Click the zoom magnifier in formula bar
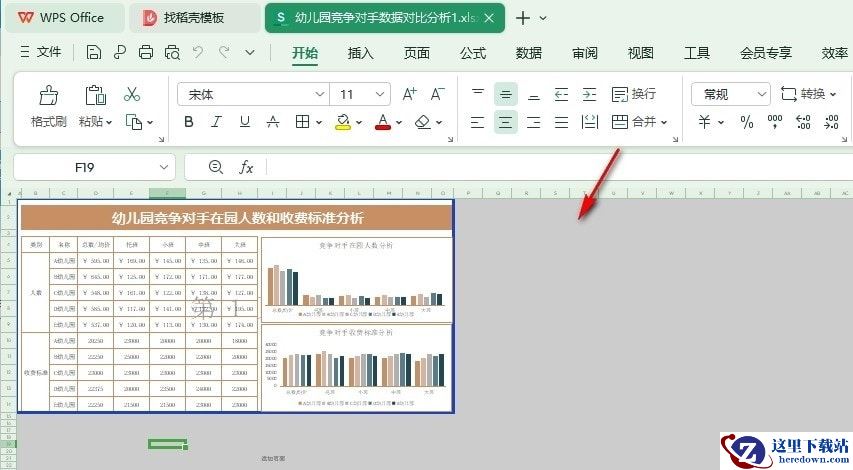Screen dimensions: 853x470 (x=216, y=167)
